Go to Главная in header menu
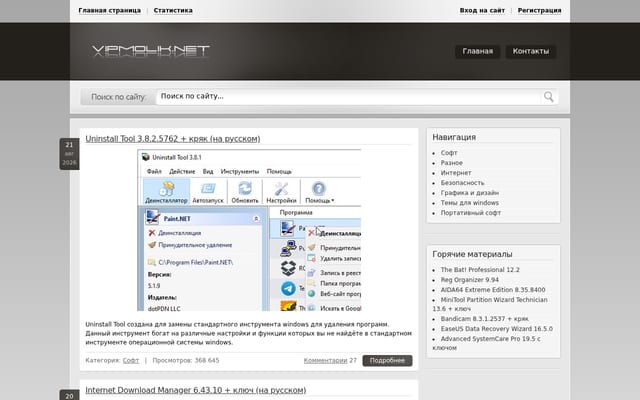The height and width of the screenshot is (400, 640). [x=478, y=51]
